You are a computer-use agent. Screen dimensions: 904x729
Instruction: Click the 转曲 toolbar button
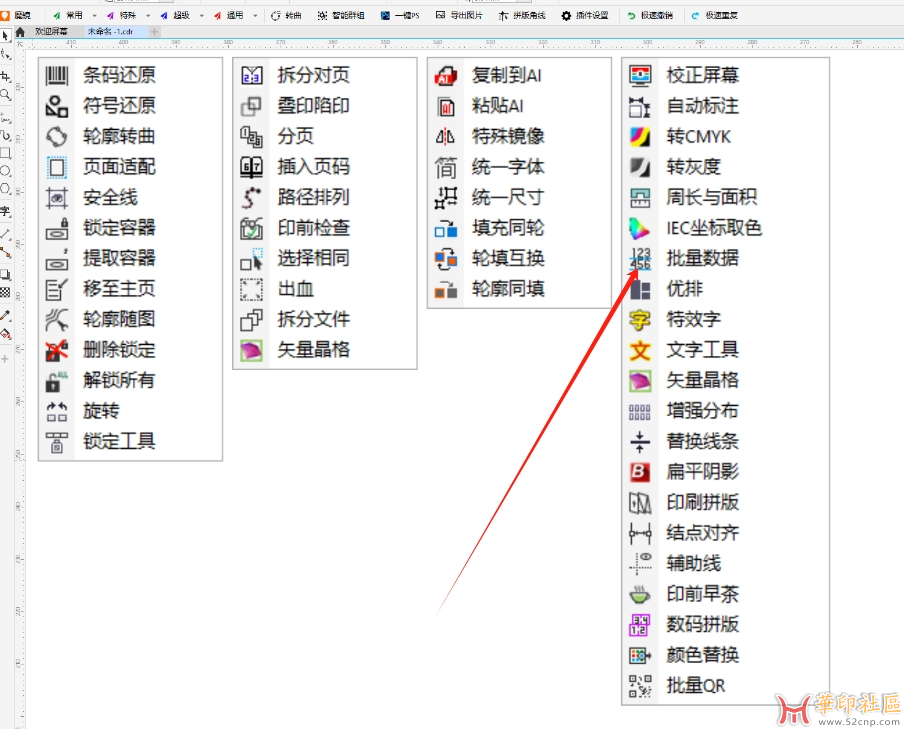(287, 16)
